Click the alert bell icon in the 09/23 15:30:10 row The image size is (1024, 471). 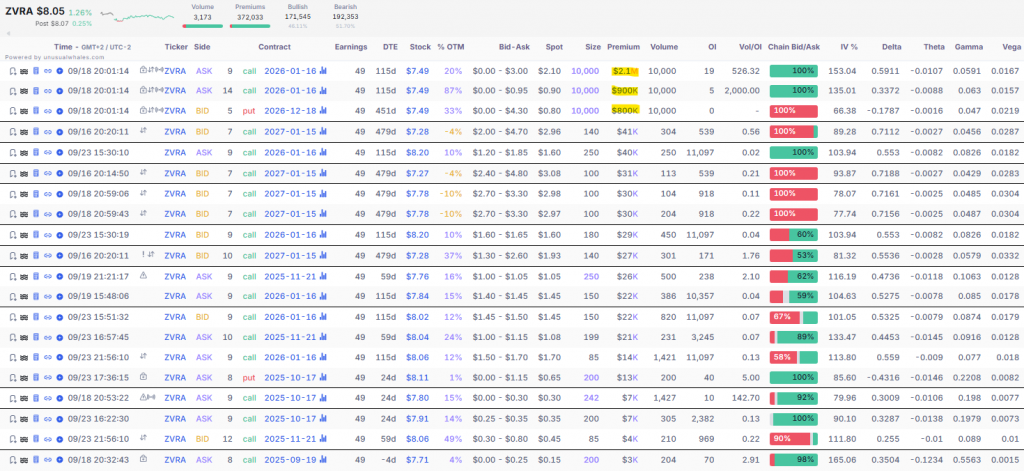12,152
